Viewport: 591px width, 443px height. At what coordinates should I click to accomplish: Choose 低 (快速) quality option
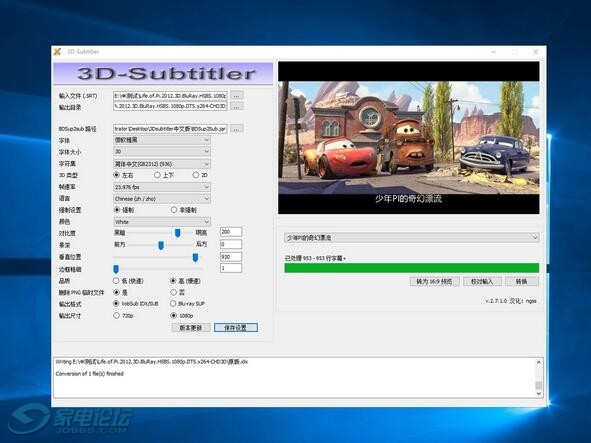click(x=116, y=281)
